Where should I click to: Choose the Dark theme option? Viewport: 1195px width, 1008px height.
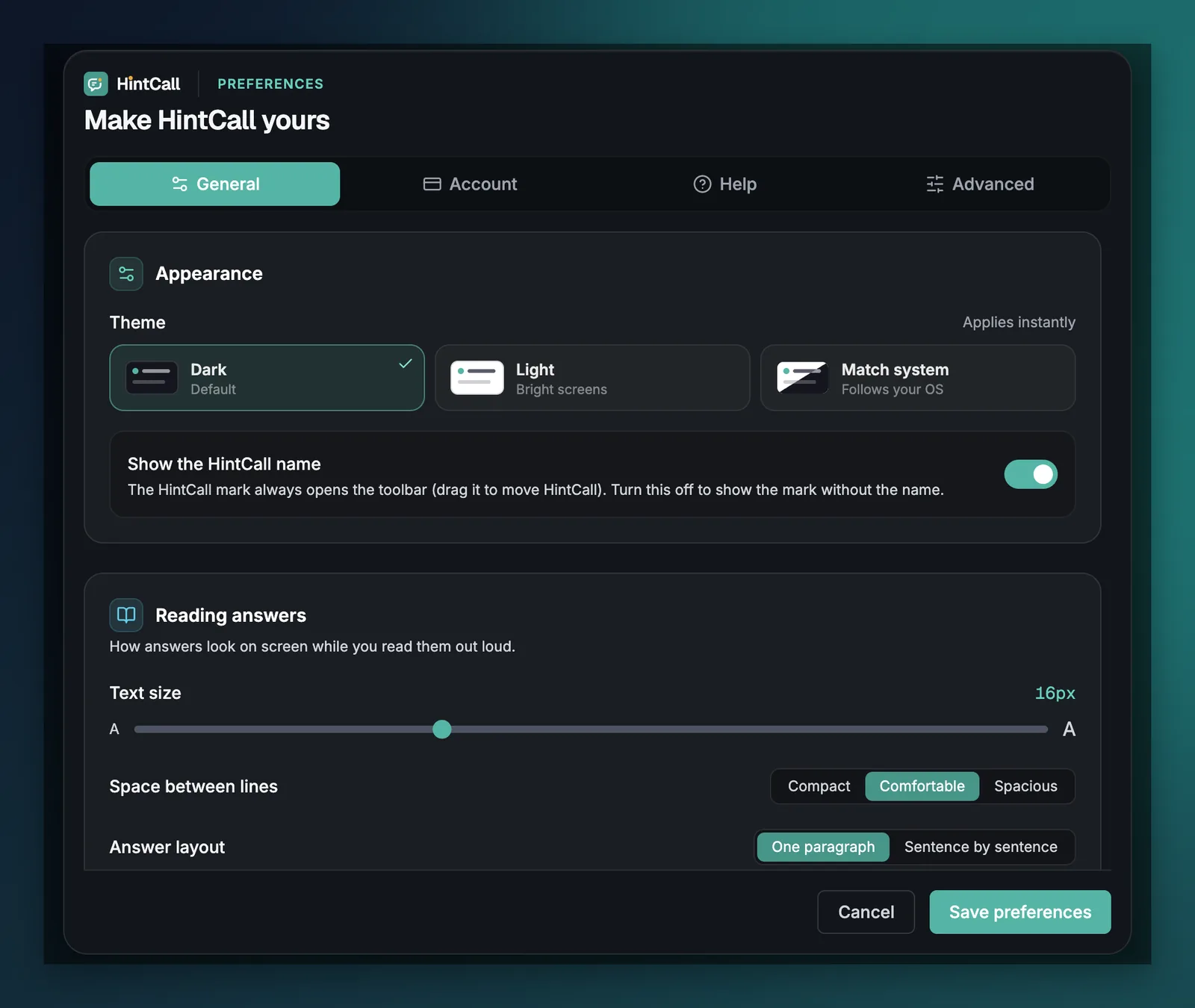[x=267, y=378]
